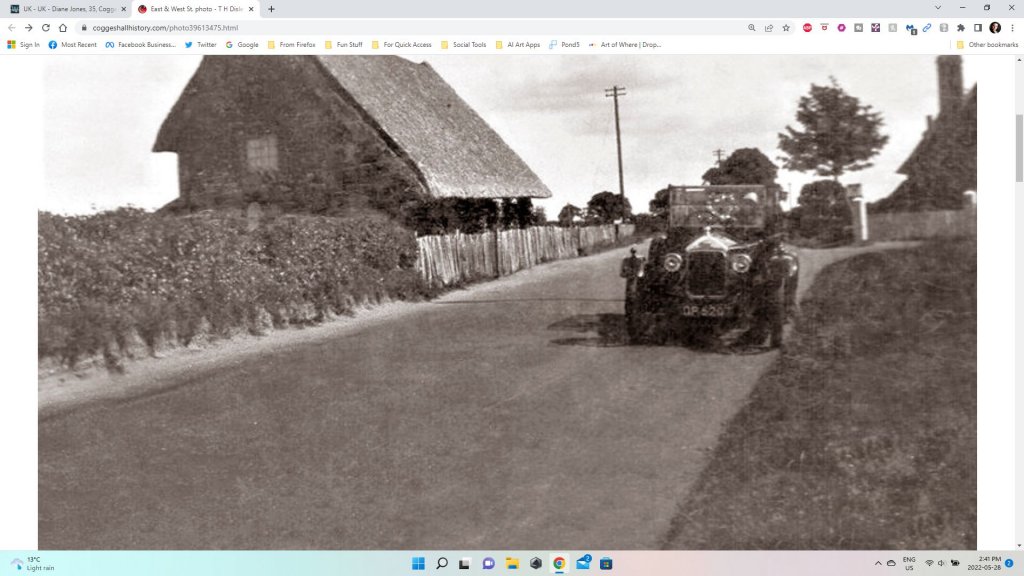Bookmark this page with the star icon
This screenshot has height=576, width=1024.
click(786, 28)
